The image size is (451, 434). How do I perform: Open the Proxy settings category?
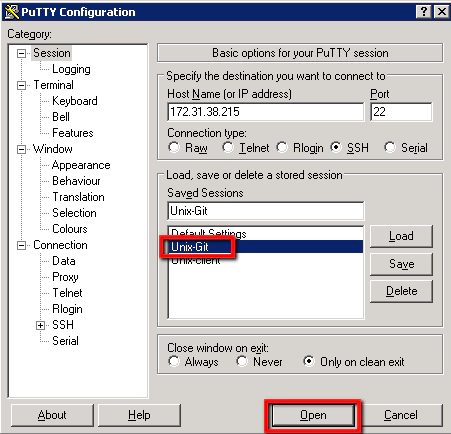pyautogui.click(x=65, y=277)
